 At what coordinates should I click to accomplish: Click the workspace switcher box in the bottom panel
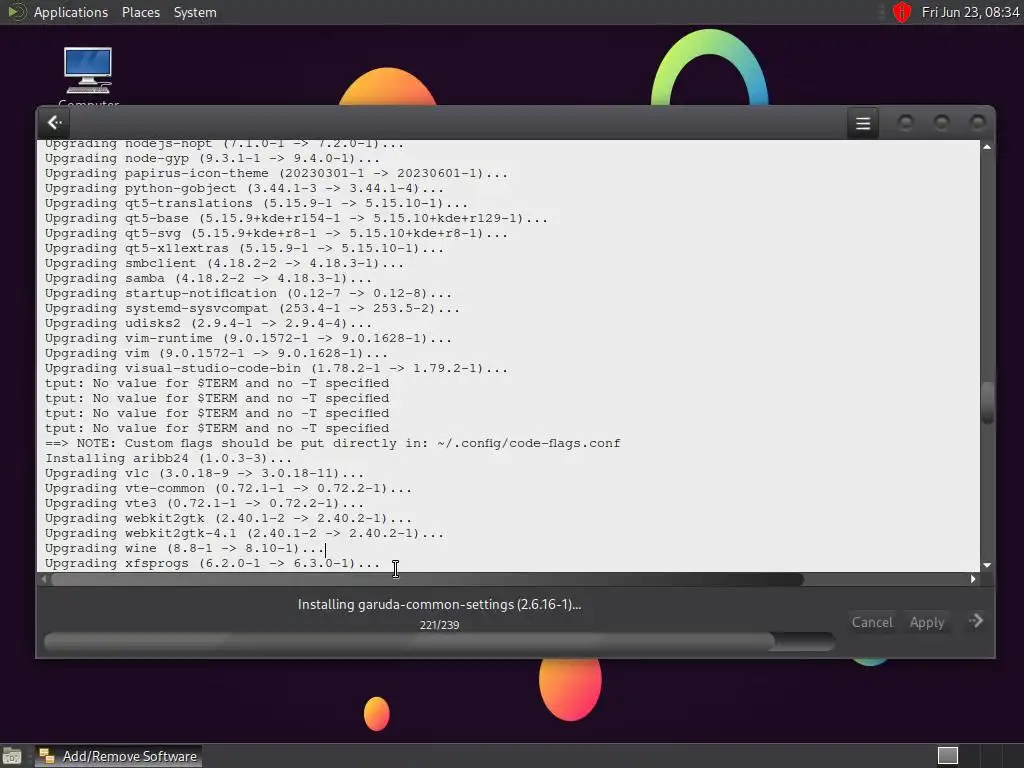(x=948, y=756)
